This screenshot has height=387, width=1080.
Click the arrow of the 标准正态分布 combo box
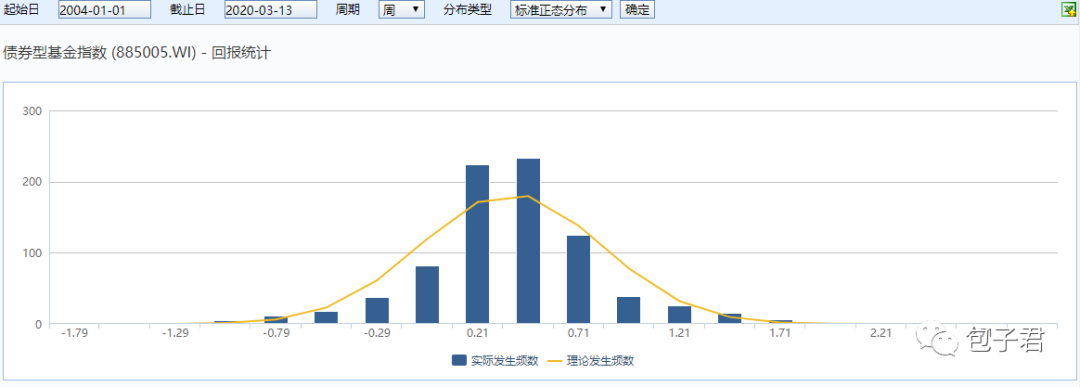click(603, 10)
